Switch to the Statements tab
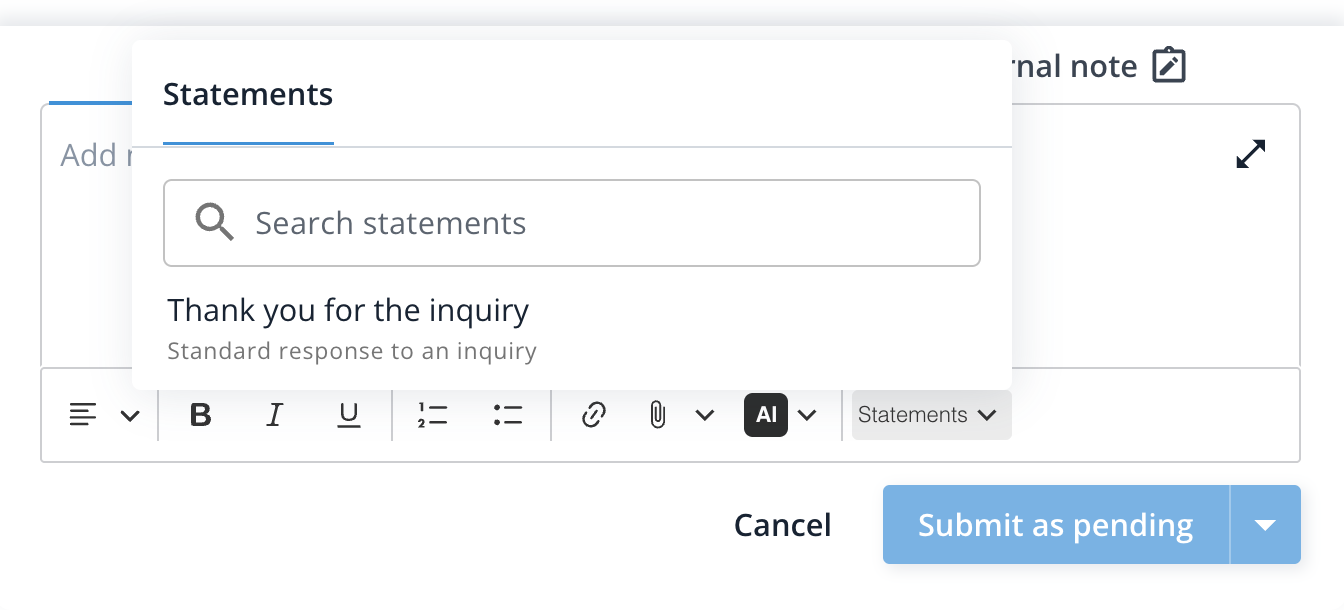1344x610 pixels. click(x=247, y=94)
